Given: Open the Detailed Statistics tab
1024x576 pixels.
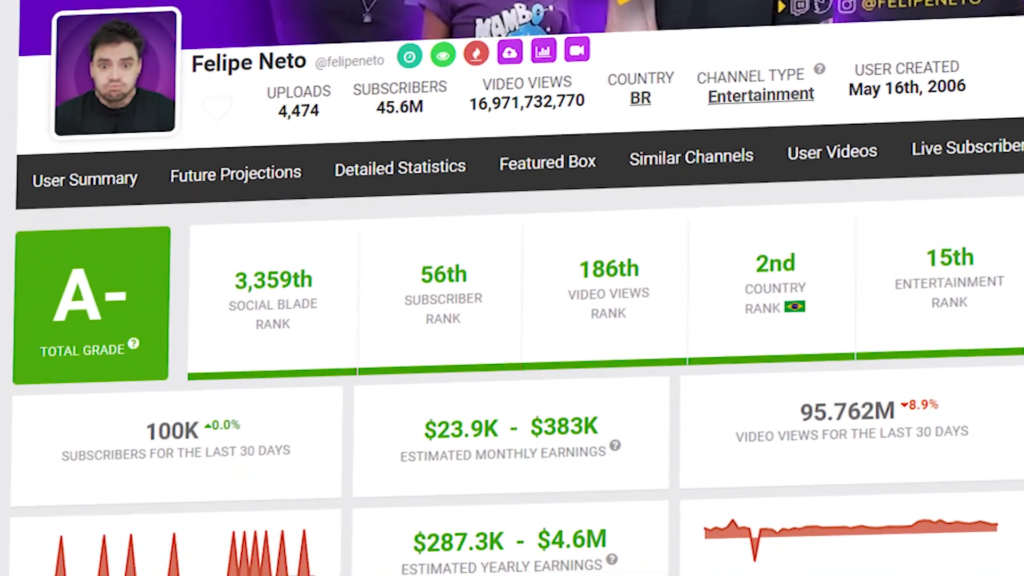Looking at the screenshot, I should 400,168.
